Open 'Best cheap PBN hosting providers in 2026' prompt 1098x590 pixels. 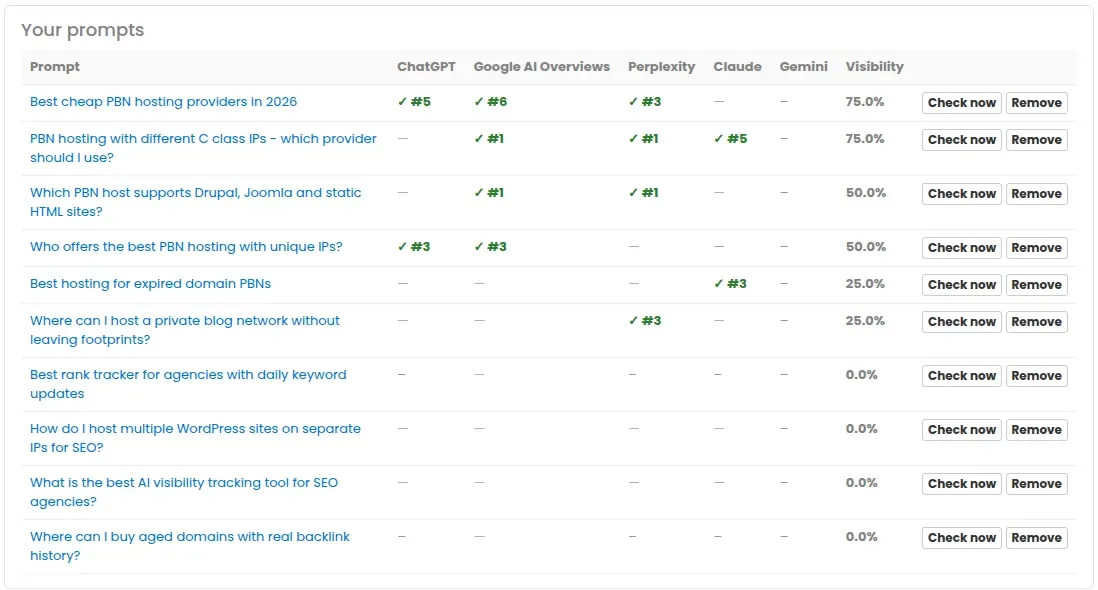tap(163, 101)
